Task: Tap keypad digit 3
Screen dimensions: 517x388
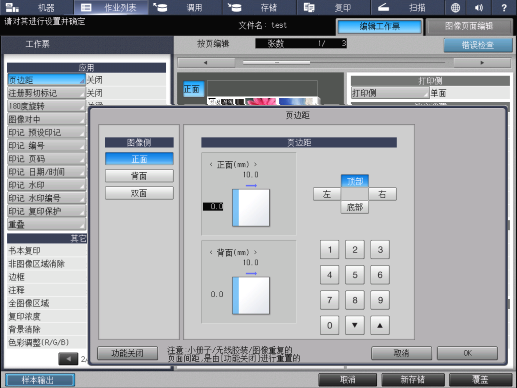Action: [x=380, y=249]
